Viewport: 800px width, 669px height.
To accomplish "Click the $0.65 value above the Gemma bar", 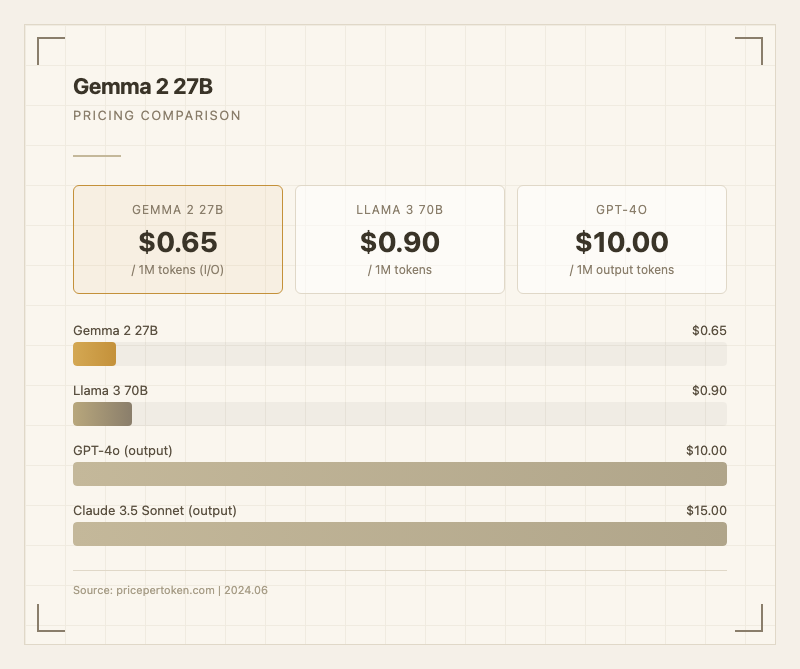I will click(709, 331).
